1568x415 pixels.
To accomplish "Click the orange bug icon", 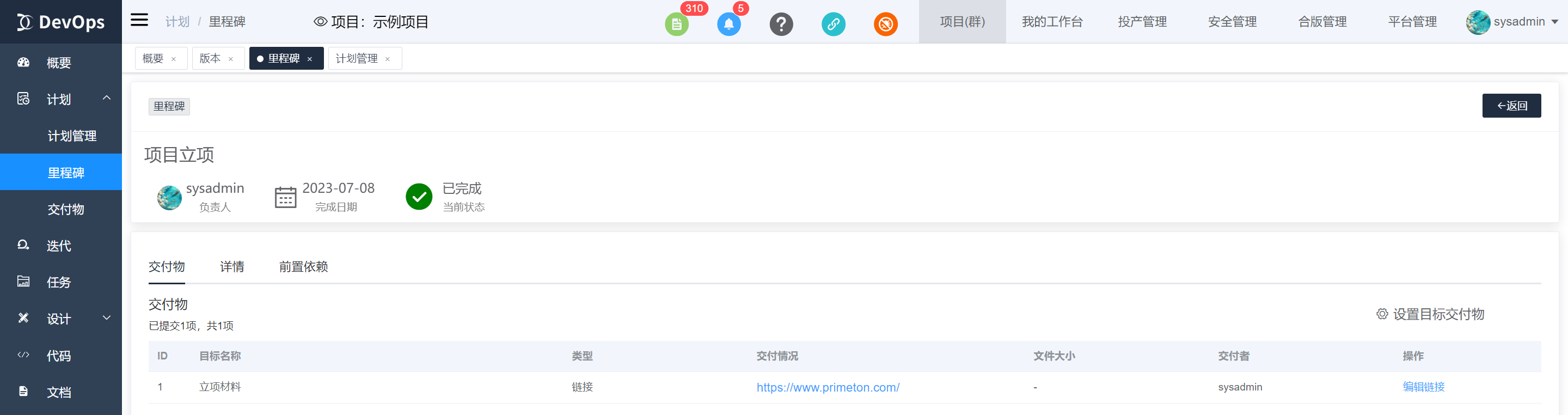I will point(886,25).
